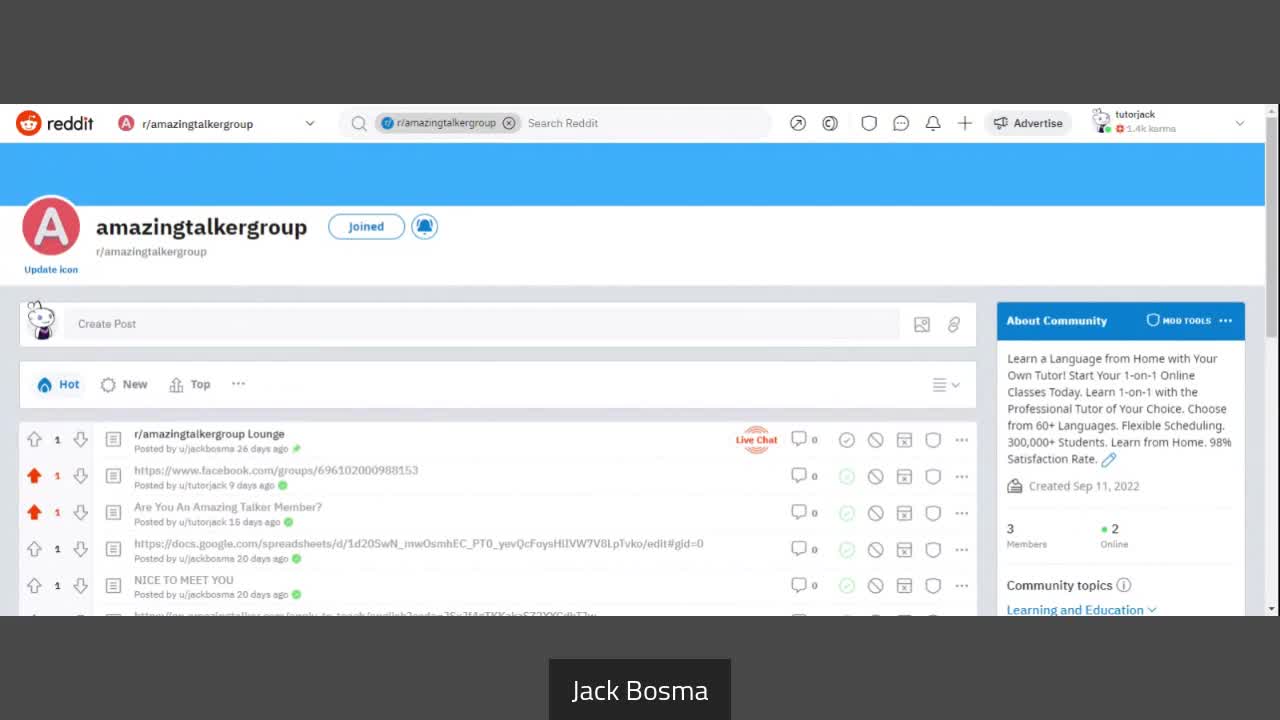Upvote the r/amazingtalkergroup Lounge post
Viewport: 1280px width, 720px height.
click(x=34, y=439)
